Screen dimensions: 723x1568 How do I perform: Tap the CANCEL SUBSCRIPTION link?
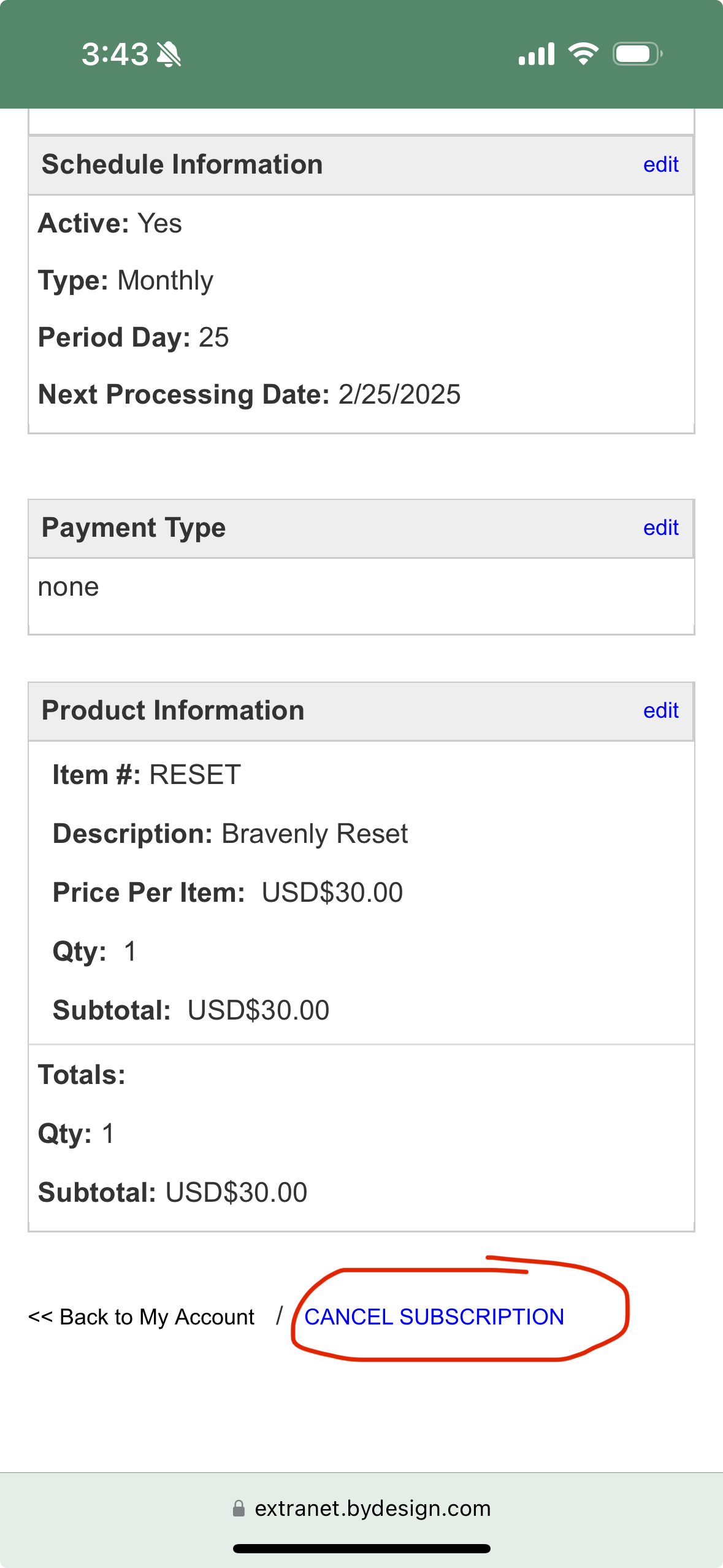pos(434,1316)
